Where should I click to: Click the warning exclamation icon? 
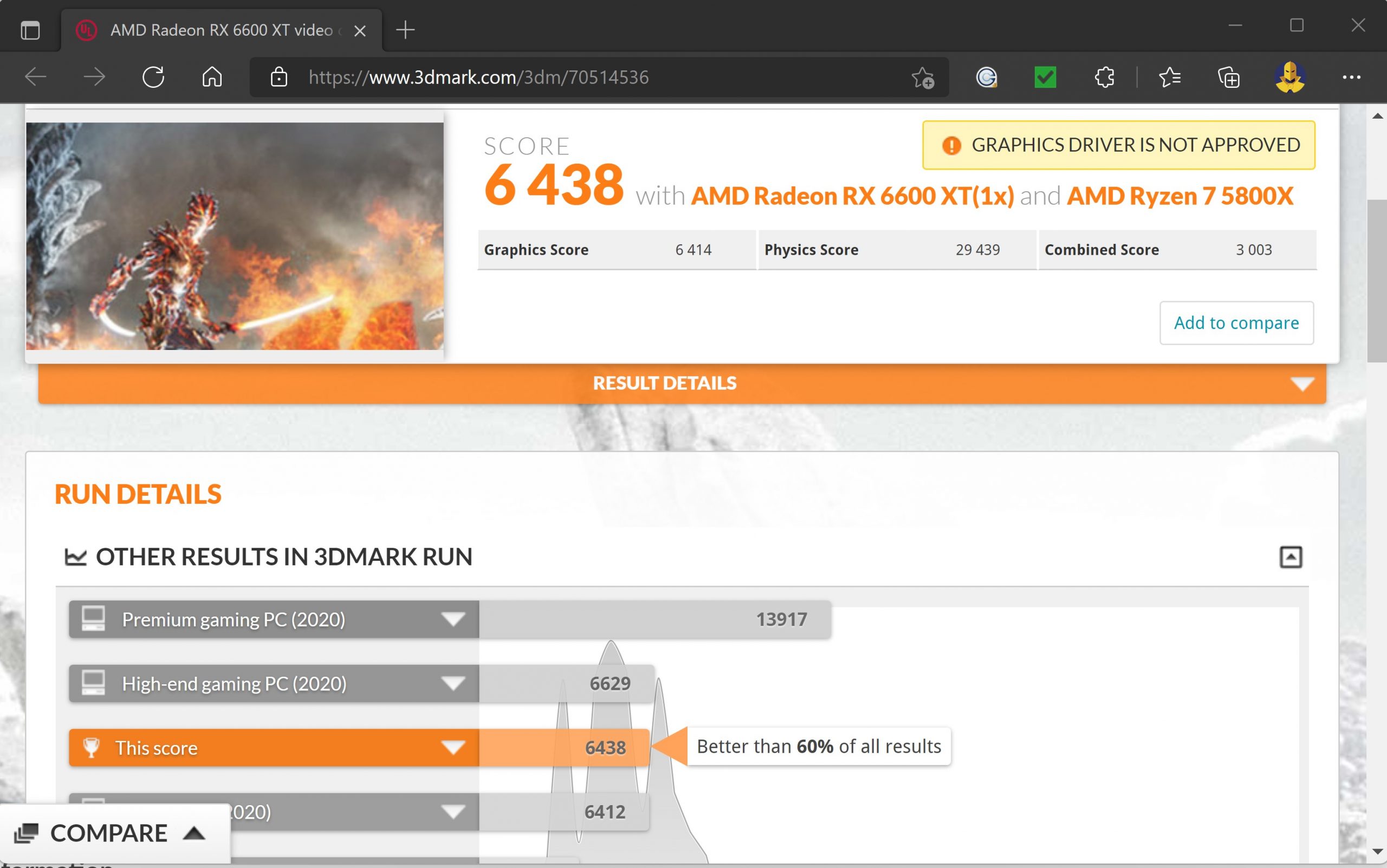(x=951, y=146)
